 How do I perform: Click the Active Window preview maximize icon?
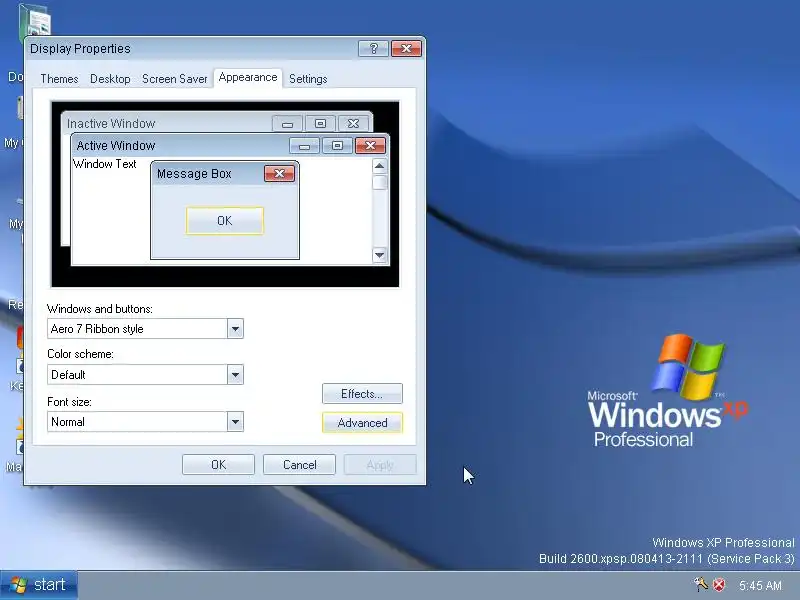coord(337,146)
